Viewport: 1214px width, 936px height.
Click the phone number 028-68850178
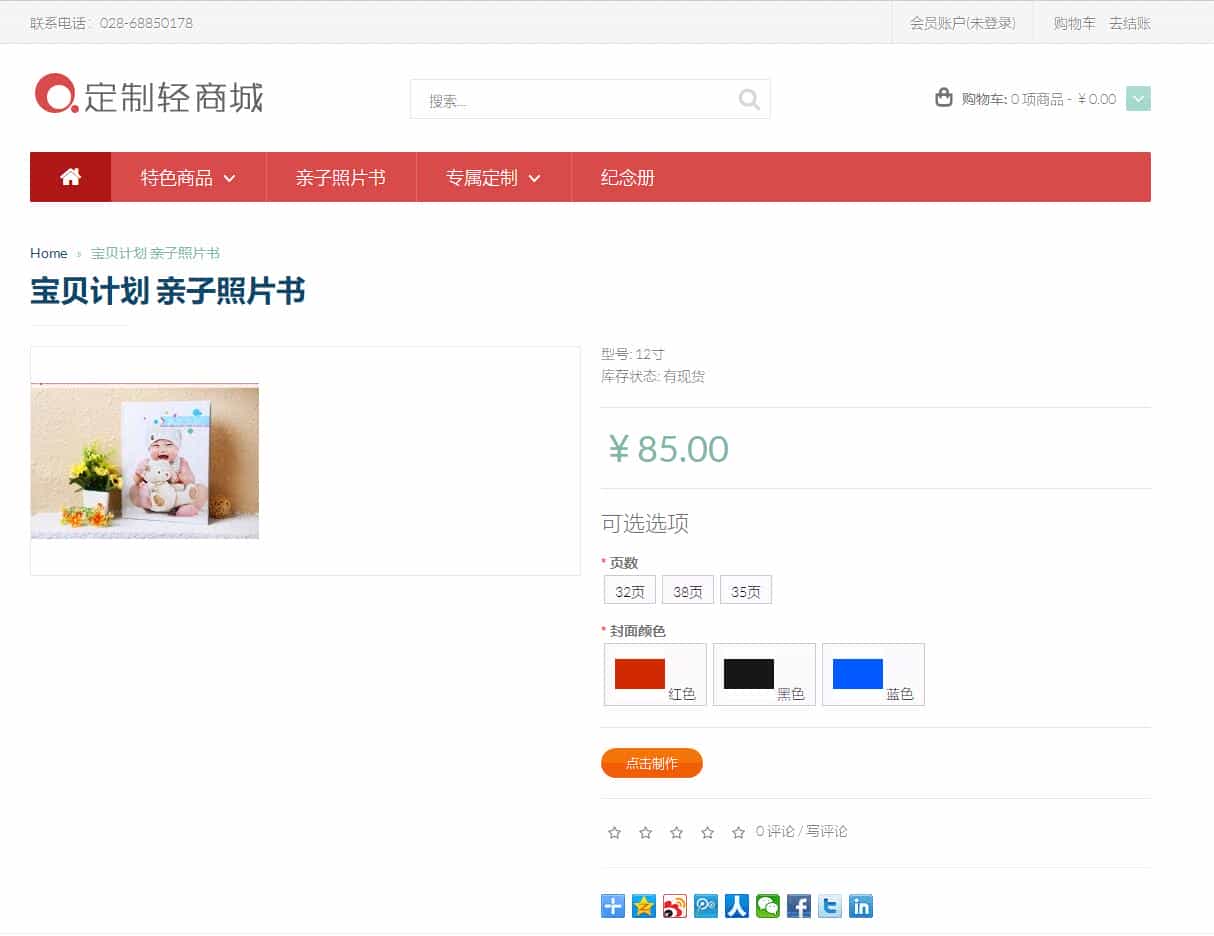tap(146, 23)
